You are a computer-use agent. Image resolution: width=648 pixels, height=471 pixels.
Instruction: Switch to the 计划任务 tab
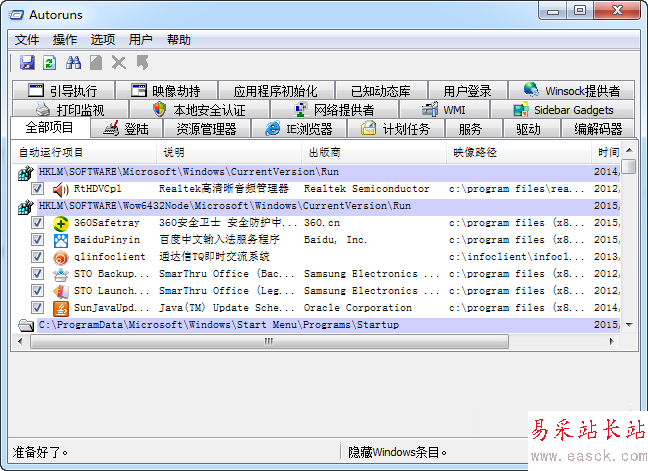(396, 129)
